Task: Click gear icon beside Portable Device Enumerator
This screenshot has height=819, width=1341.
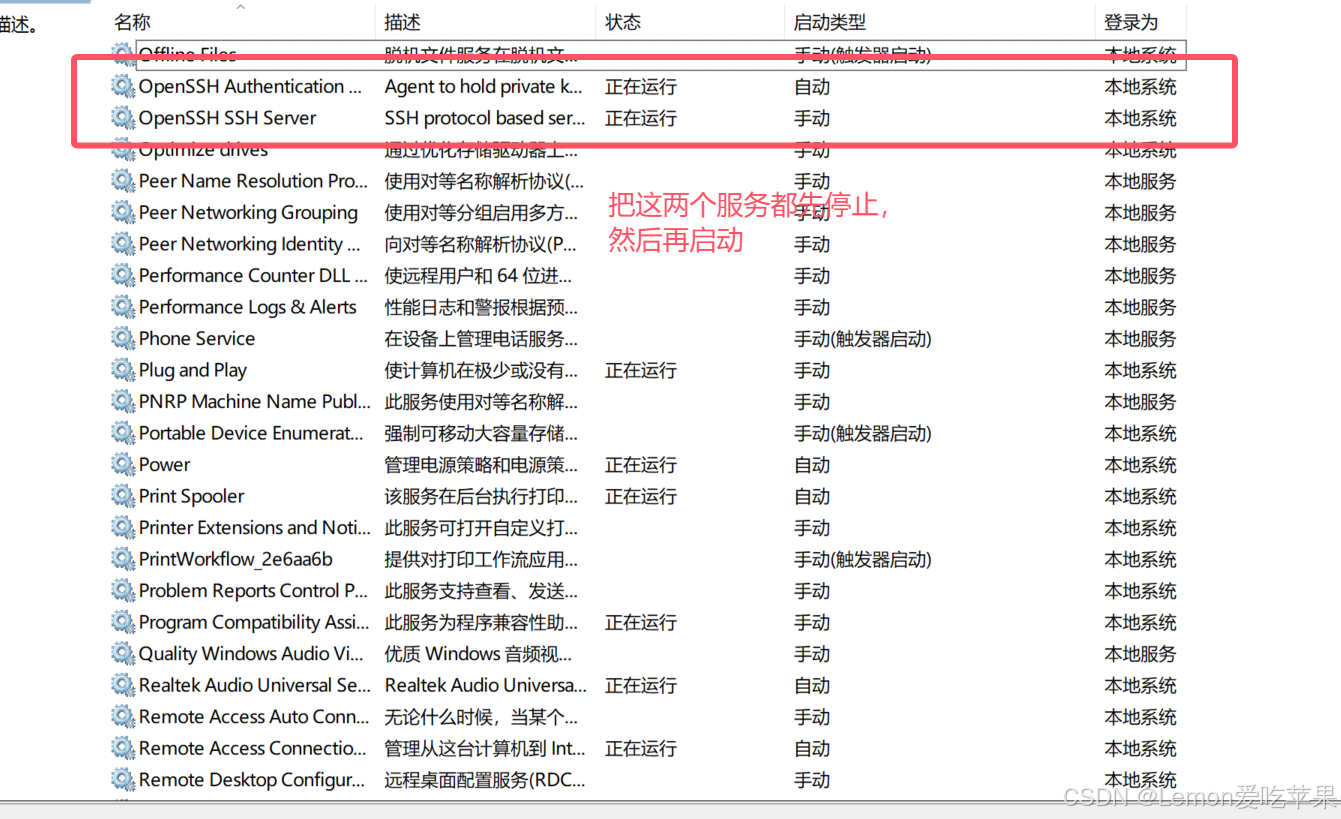Action: (123, 433)
